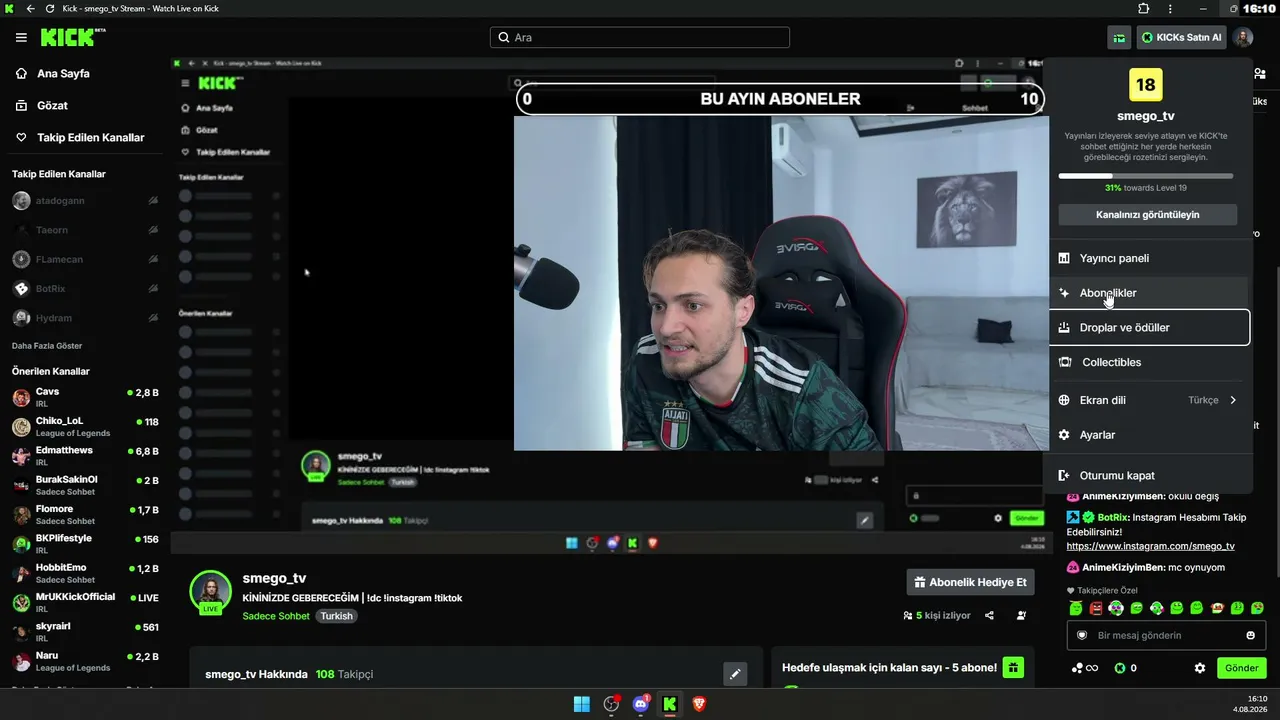1280x720 pixels.
Task: Click the level 18 badge
Action: click(x=1146, y=85)
